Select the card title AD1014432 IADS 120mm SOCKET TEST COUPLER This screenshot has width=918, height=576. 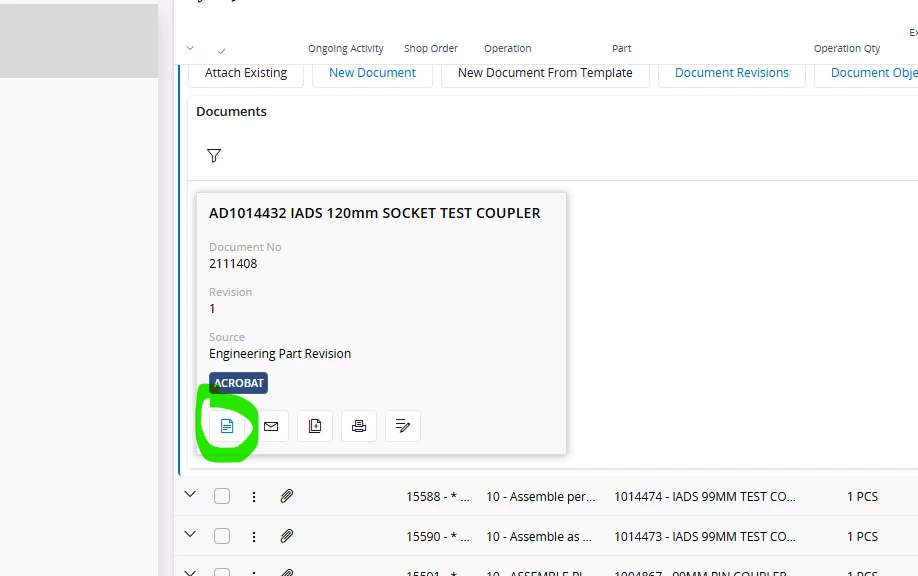[375, 213]
